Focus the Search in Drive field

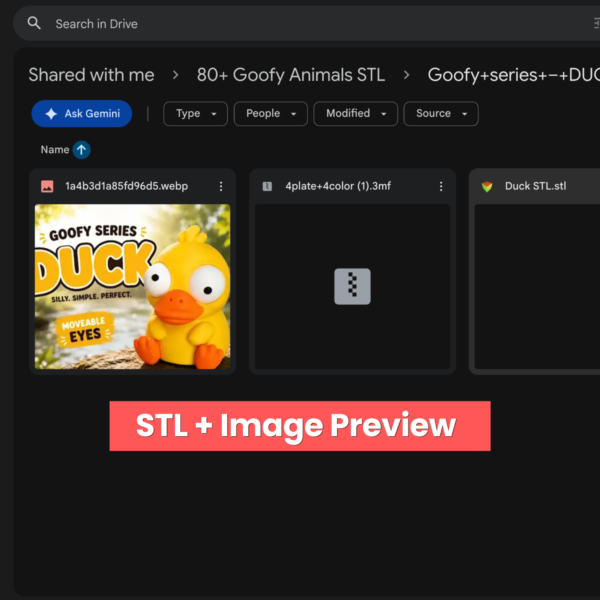306,23
